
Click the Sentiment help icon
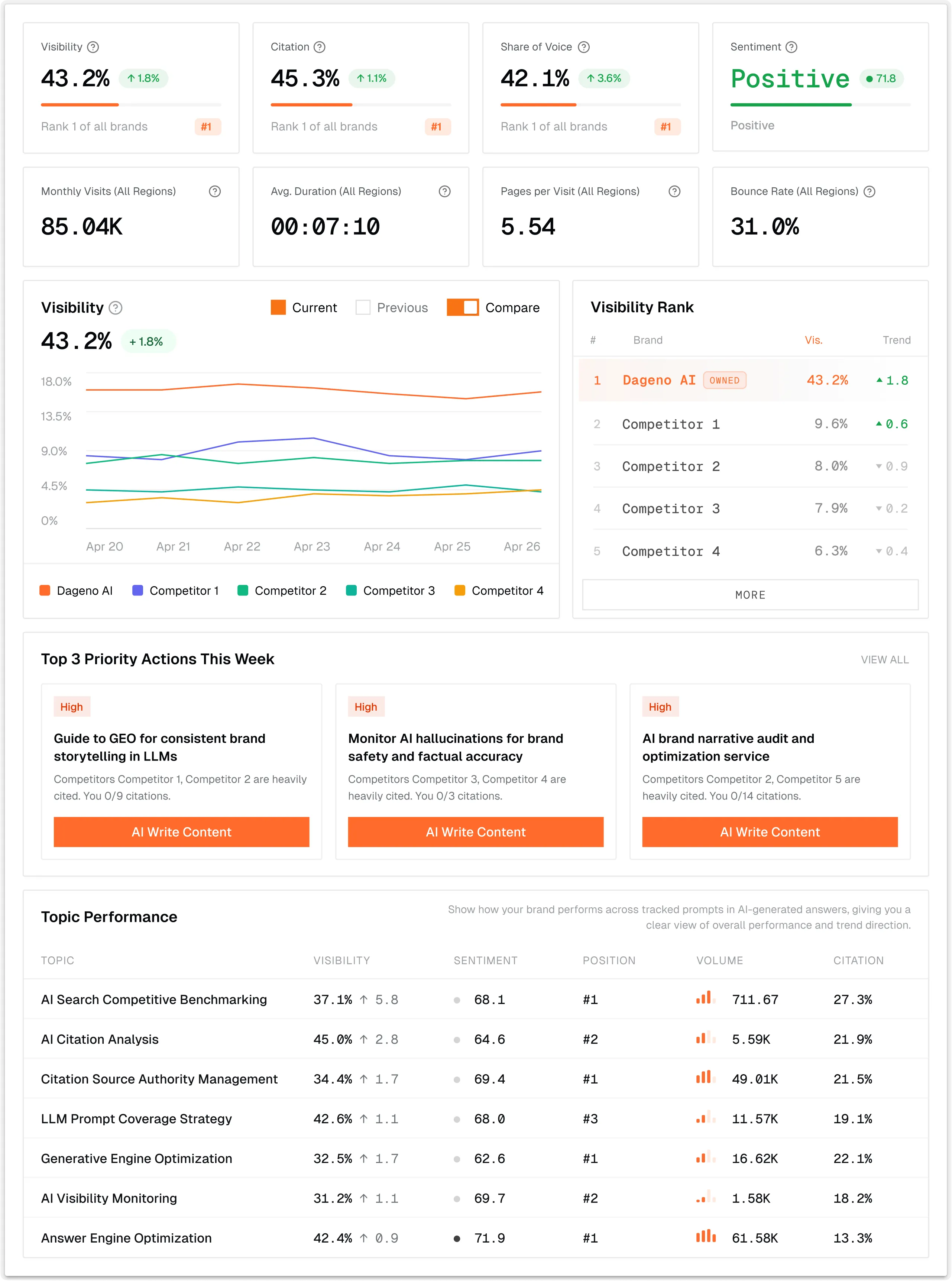click(x=792, y=47)
